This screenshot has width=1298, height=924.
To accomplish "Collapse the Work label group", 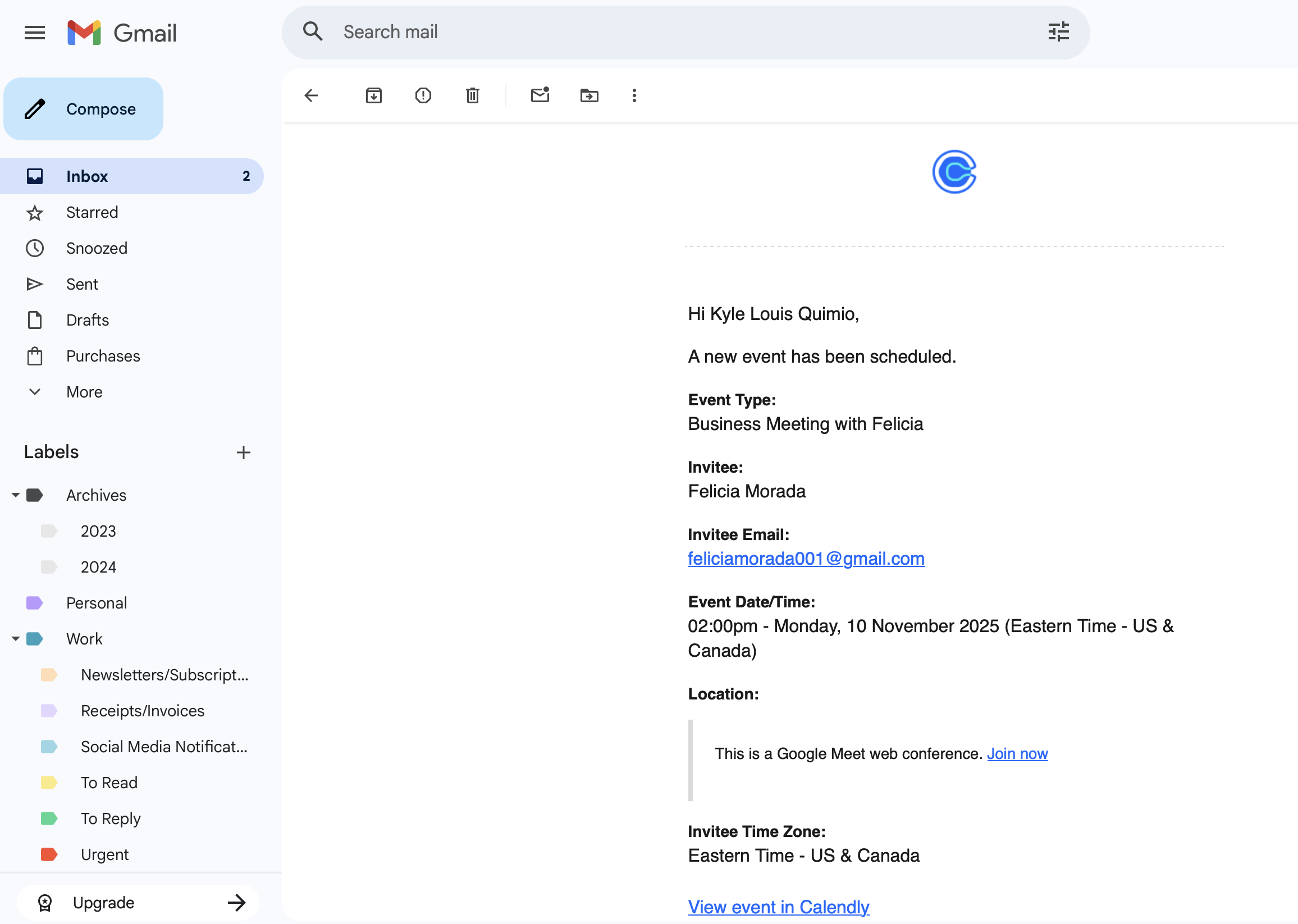I will click(x=15, y=639).
